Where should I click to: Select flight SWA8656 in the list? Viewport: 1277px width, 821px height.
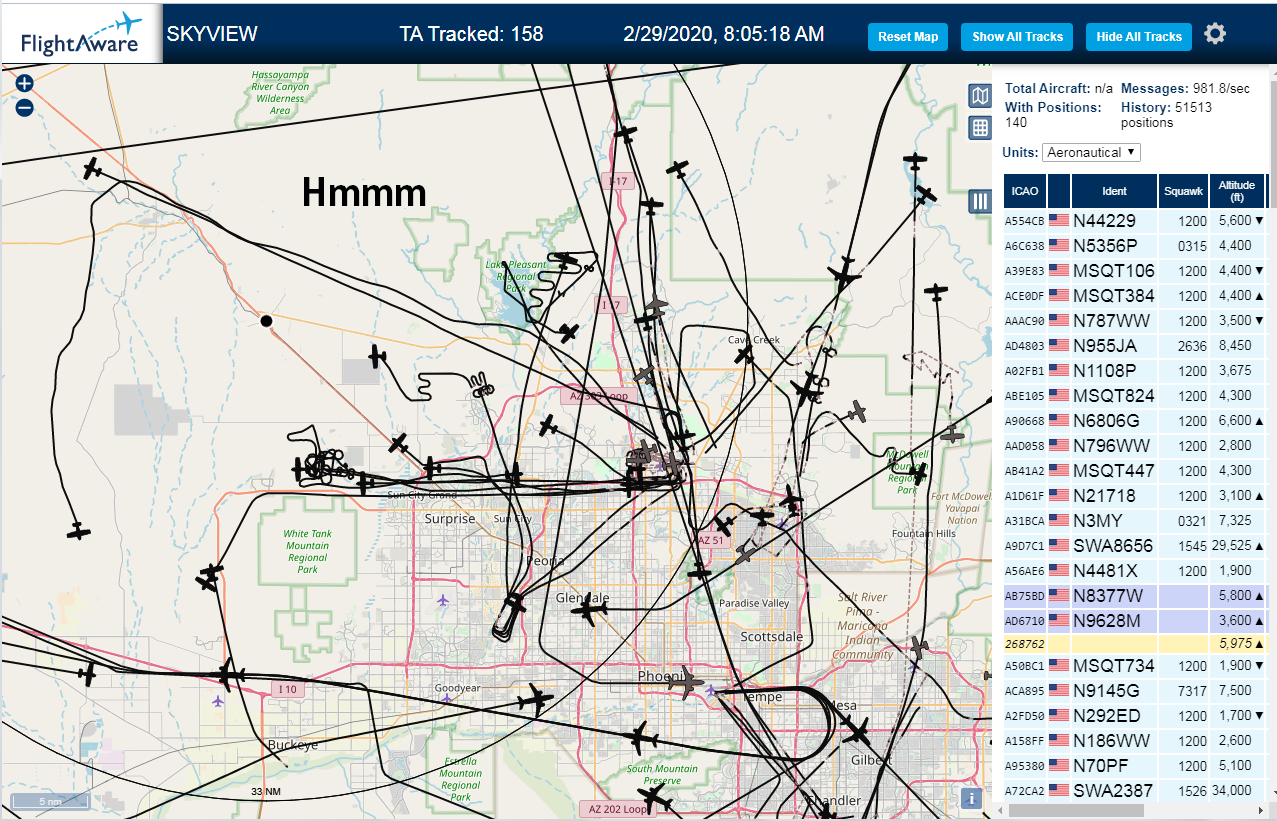coord(1135,546)
